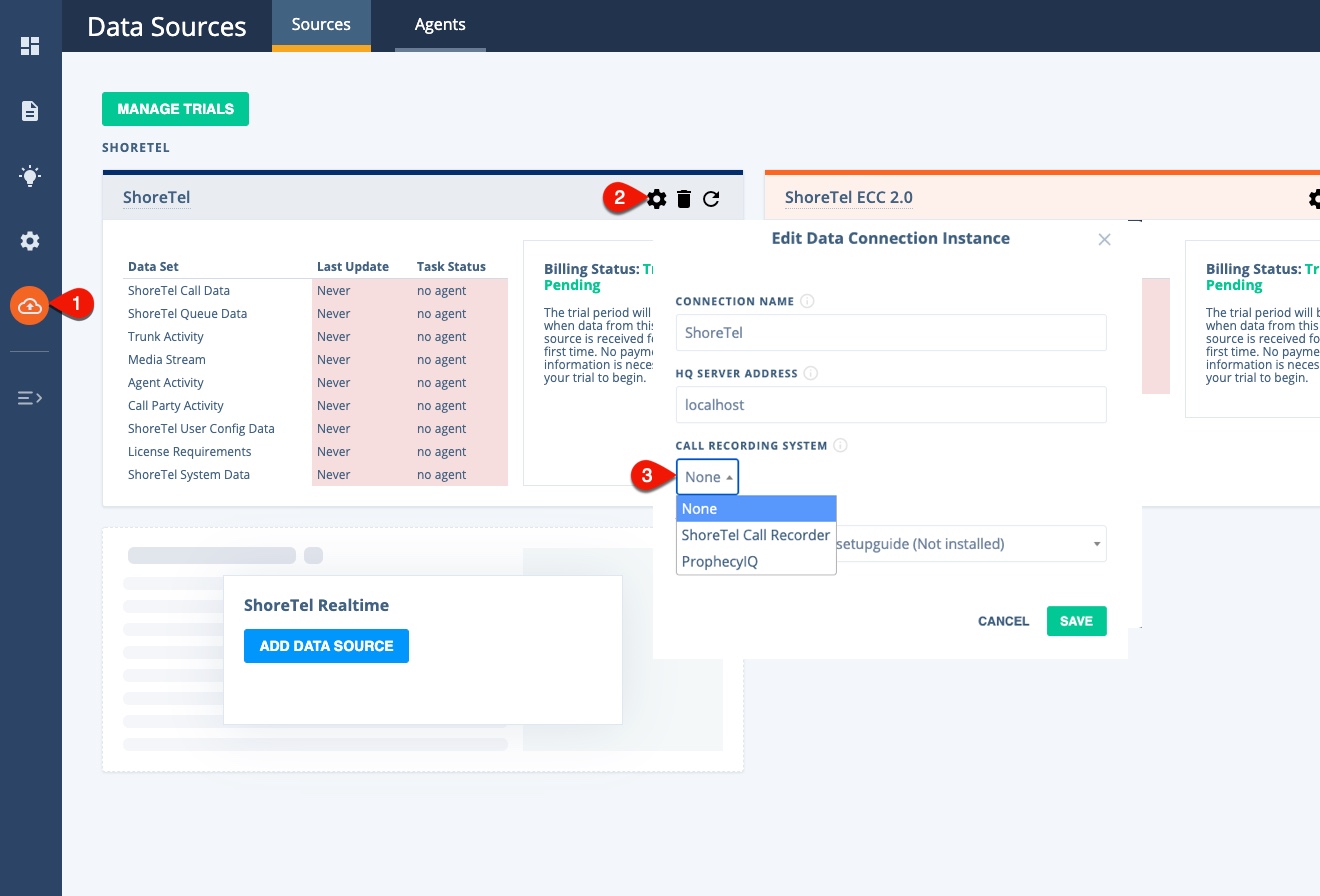The width and height of the screenshot is (1320, 896).
Task: Show Call Recording System info icon
Action: 840,445
